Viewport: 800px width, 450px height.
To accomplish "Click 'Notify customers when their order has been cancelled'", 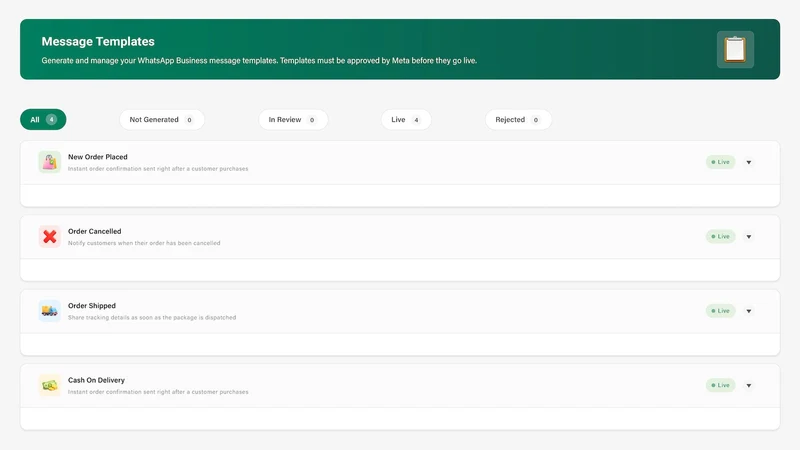I will pyautogui.click(x=144, y=243).
